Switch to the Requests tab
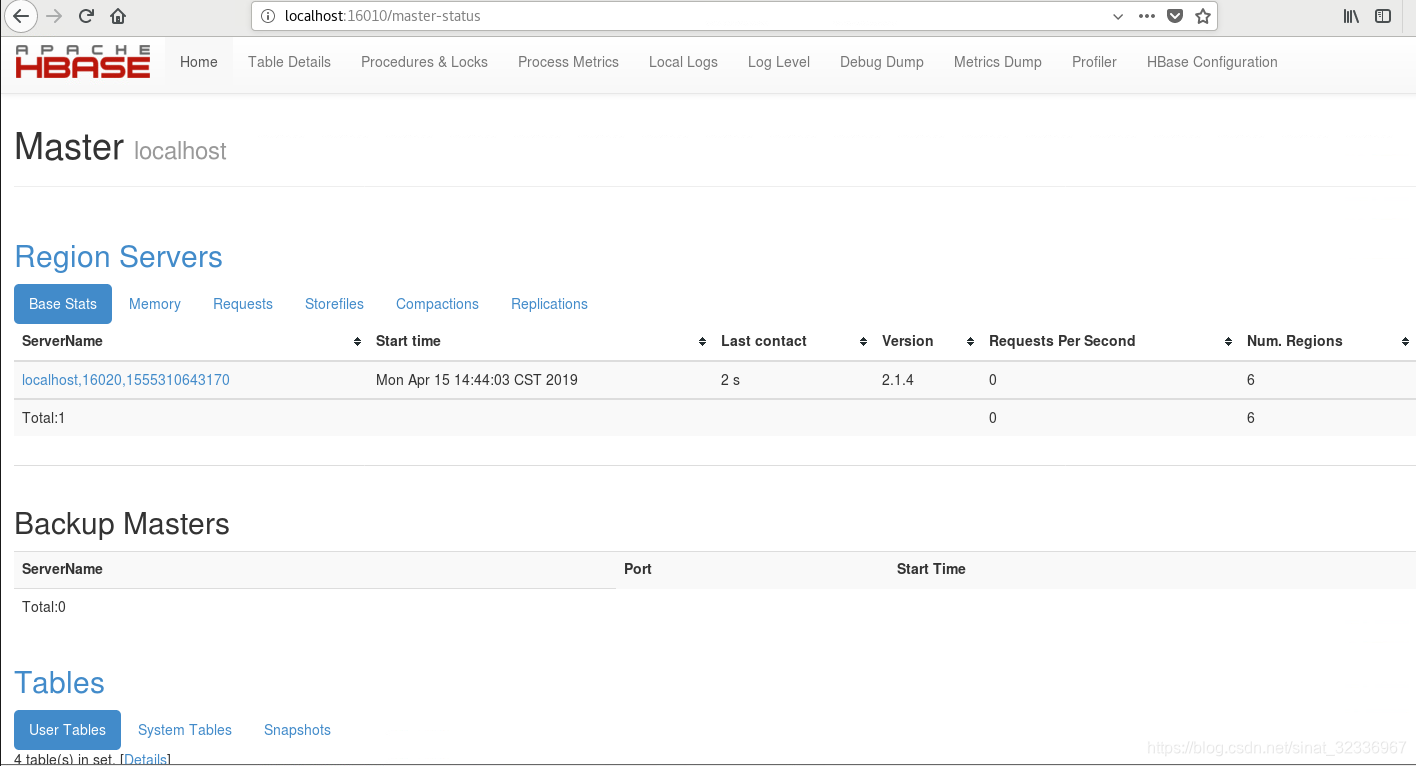1416x766 pixels. tap(243, 304)
